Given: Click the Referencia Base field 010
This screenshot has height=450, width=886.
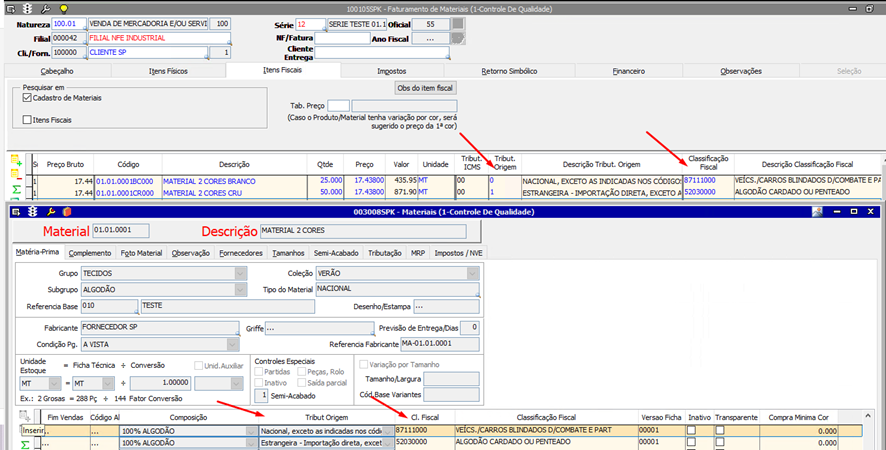Looking at the screenshot, I should [x=109, y=306].
